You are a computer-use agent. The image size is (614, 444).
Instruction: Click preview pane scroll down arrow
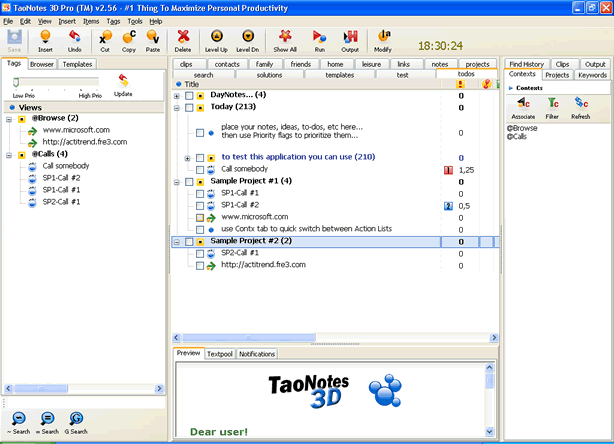(x=489, y=431)
